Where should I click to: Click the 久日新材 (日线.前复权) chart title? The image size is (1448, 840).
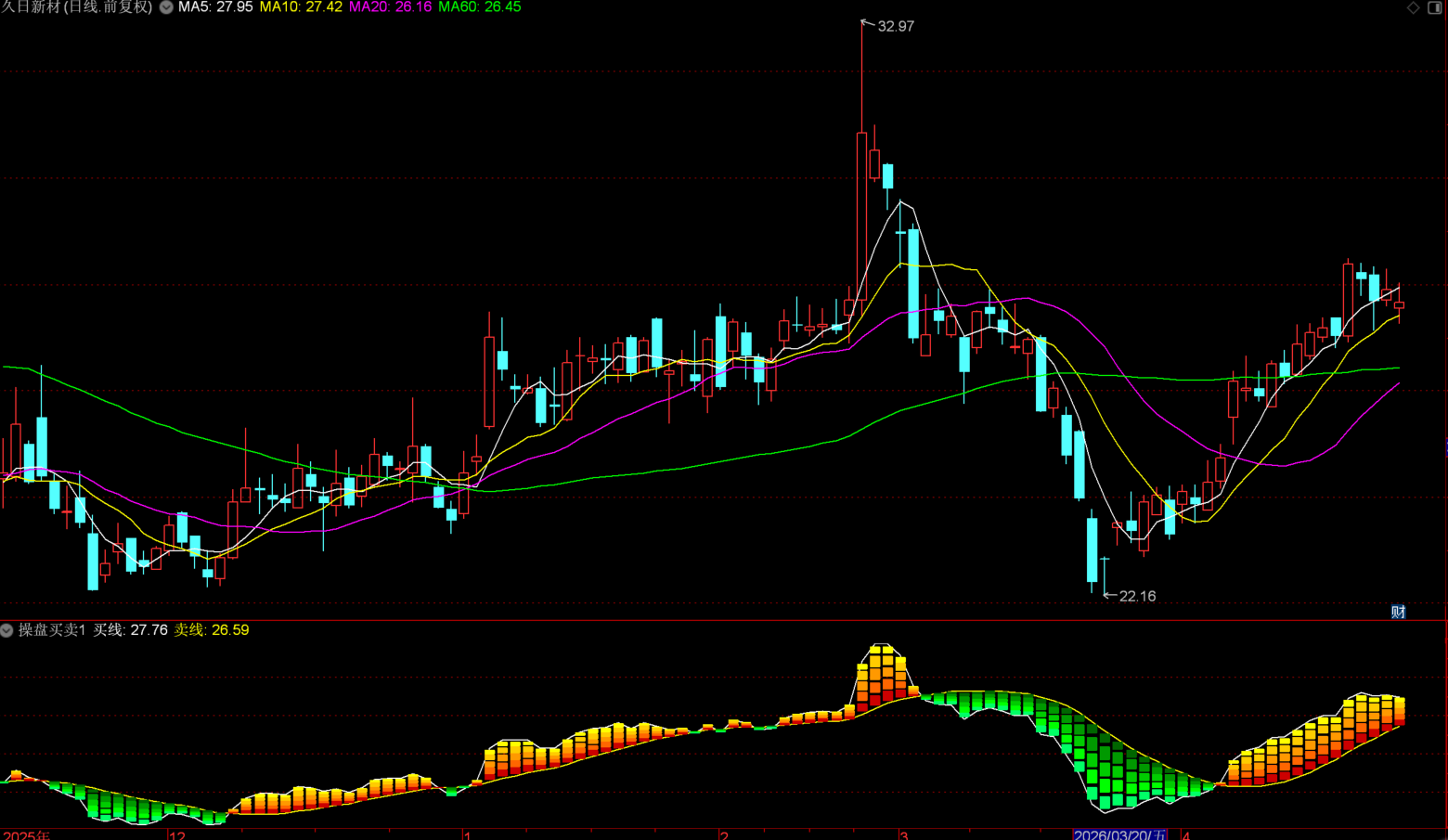pyautogui.click(x=76, y=7)
